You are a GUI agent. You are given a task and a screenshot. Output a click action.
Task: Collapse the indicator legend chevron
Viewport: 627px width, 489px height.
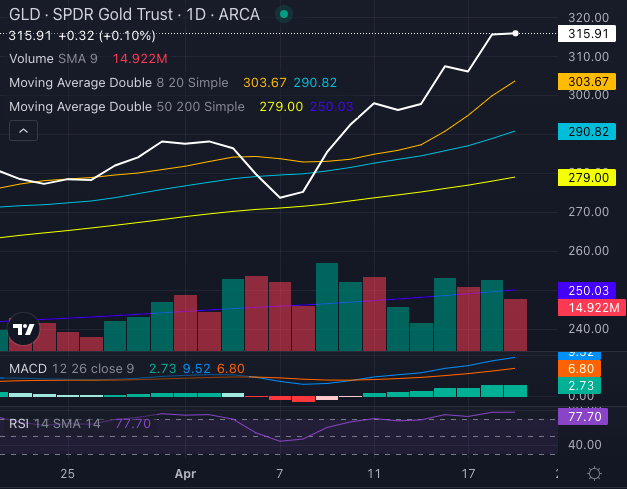pos(23,130)
